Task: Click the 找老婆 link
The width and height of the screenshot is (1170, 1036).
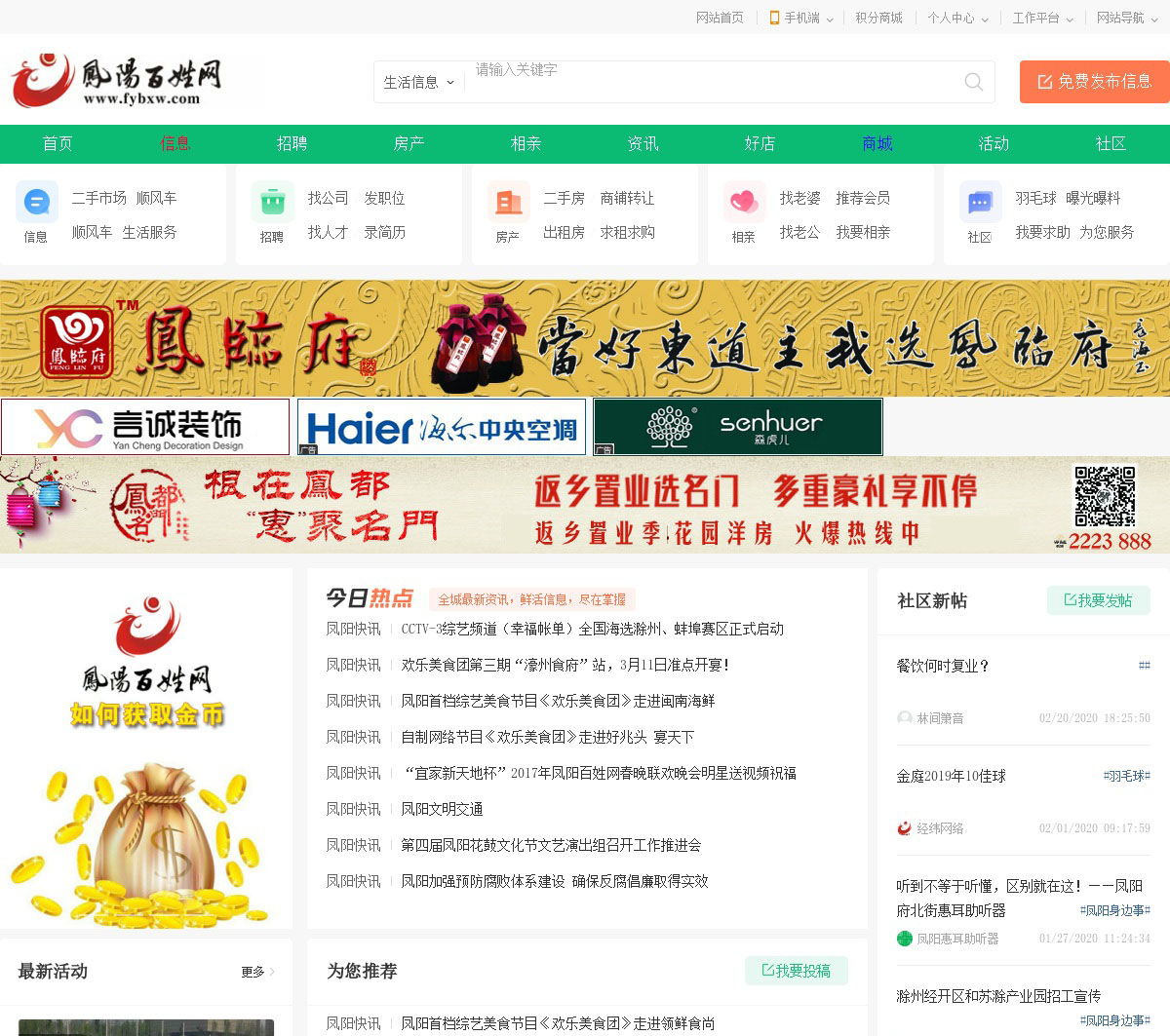Action: pos(799,198)
